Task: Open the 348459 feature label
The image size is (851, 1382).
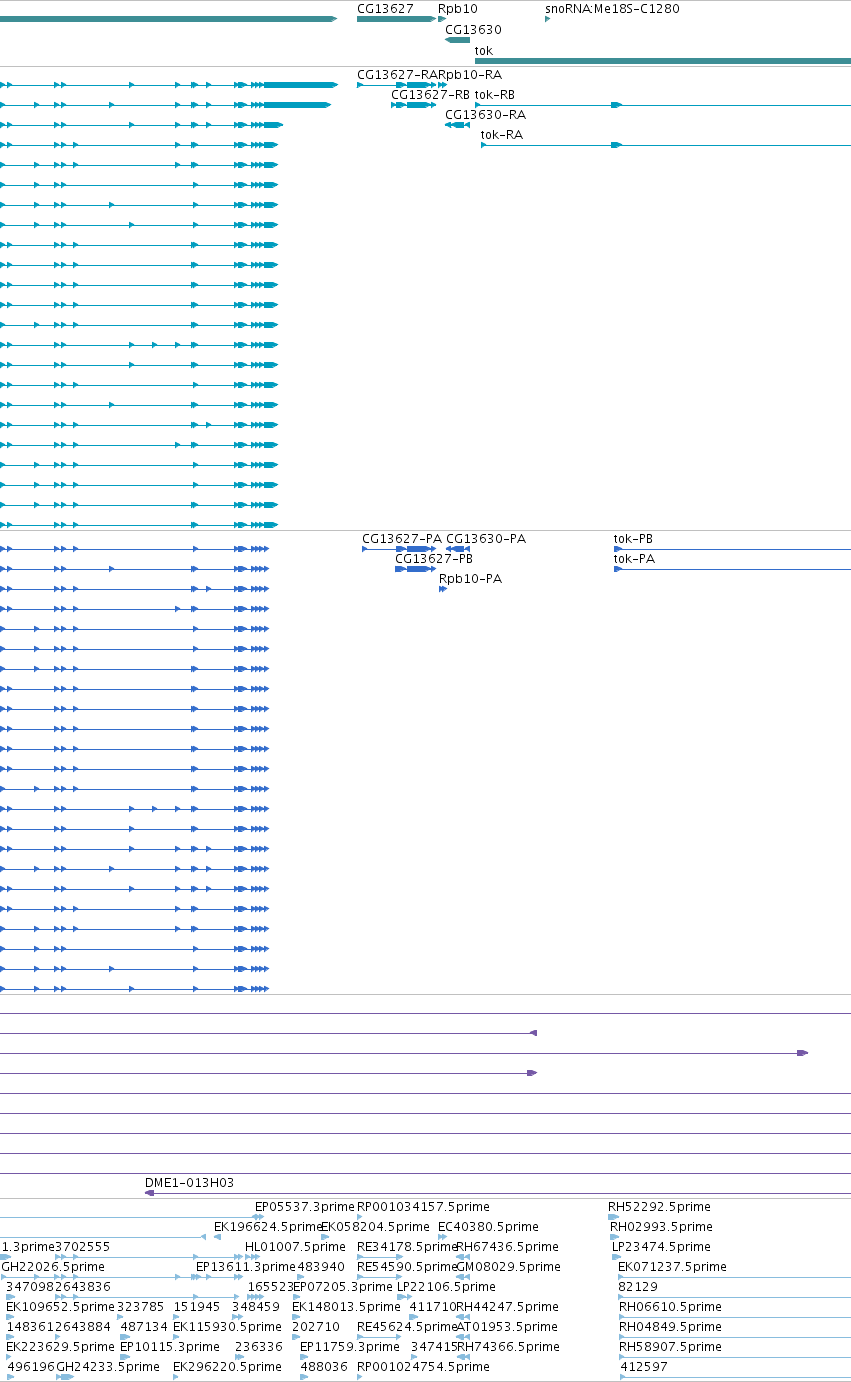Action: [x=256, y=1306]
